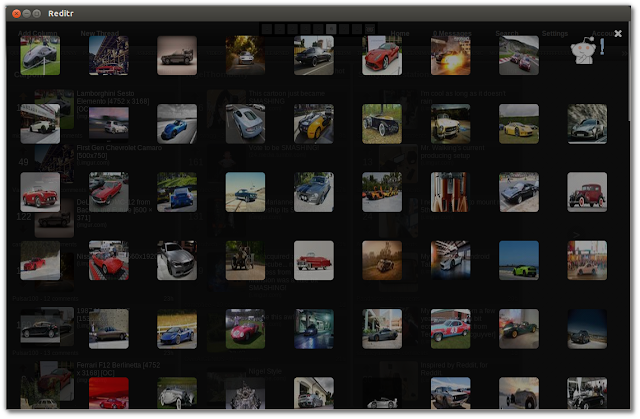
Task: Open the white vintage roadster thumbnail
Action: pyautogui.click(x=177, y=393)
